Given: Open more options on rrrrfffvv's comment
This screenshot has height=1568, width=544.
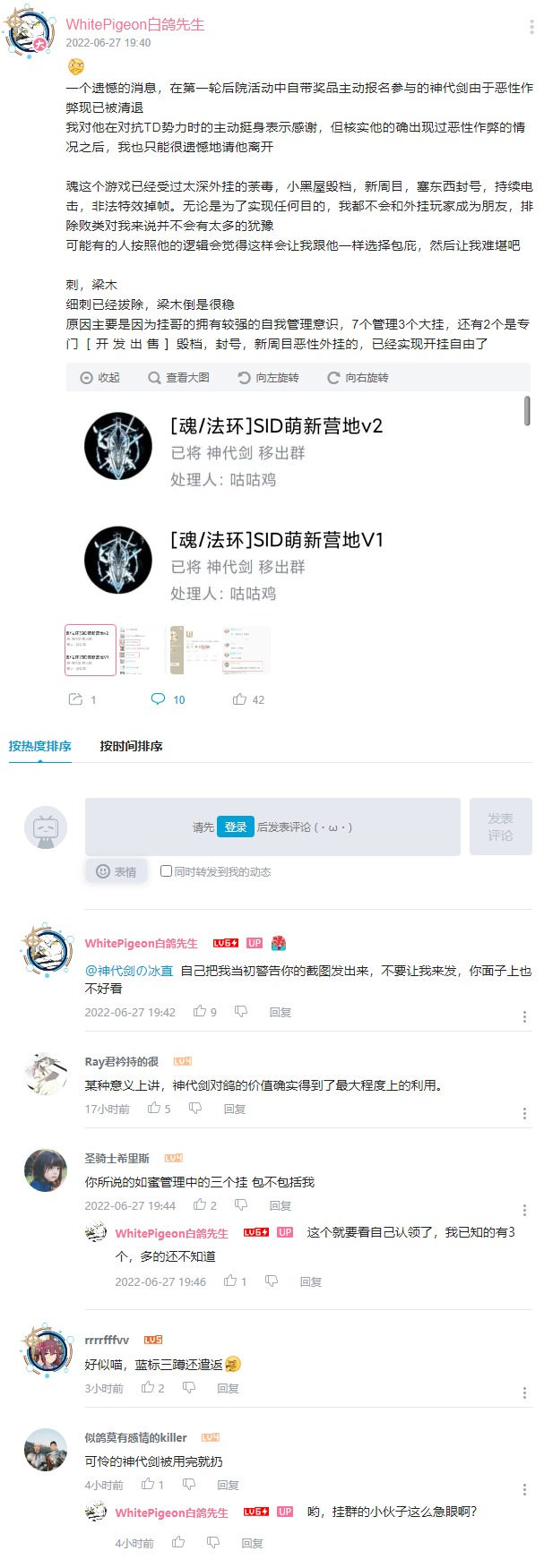Looking at the screenshot, I should [x=524, y=1392].
